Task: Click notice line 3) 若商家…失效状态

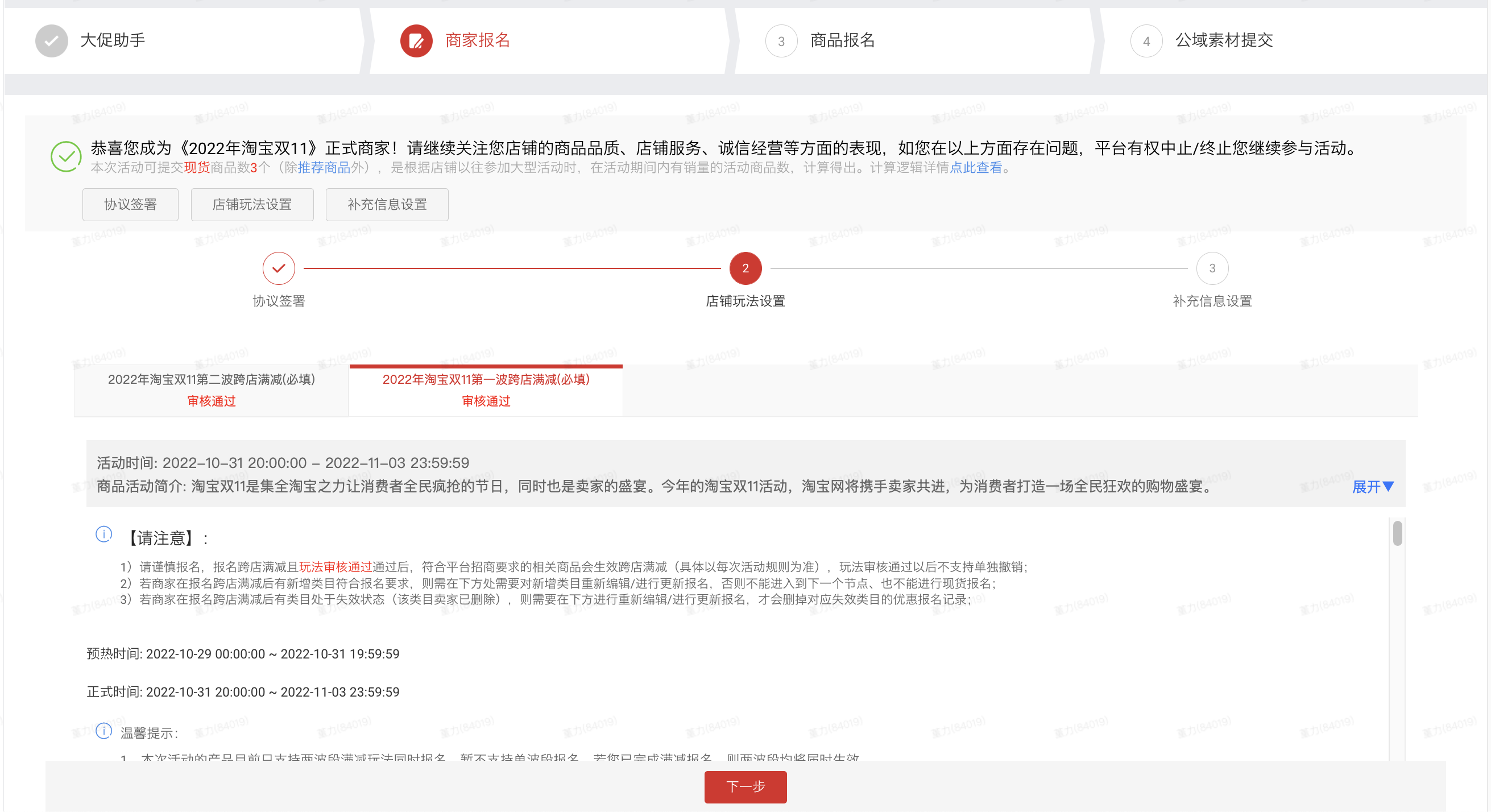Action: tap(545, 599)
